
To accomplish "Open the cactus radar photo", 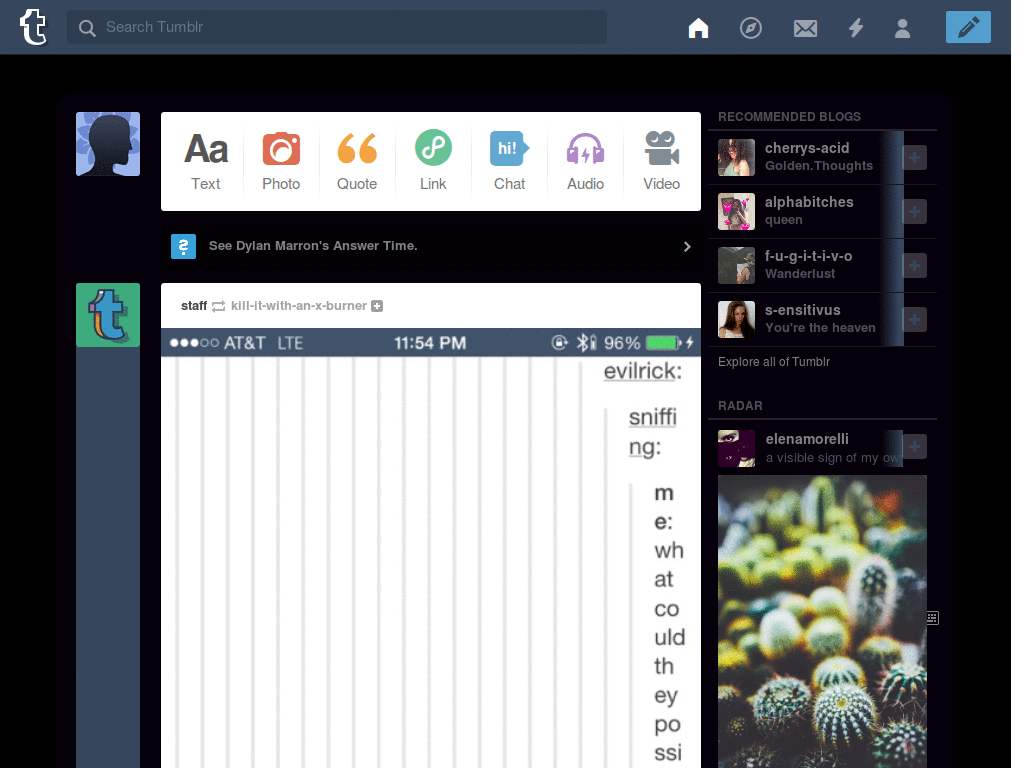I will pos(822,622).
